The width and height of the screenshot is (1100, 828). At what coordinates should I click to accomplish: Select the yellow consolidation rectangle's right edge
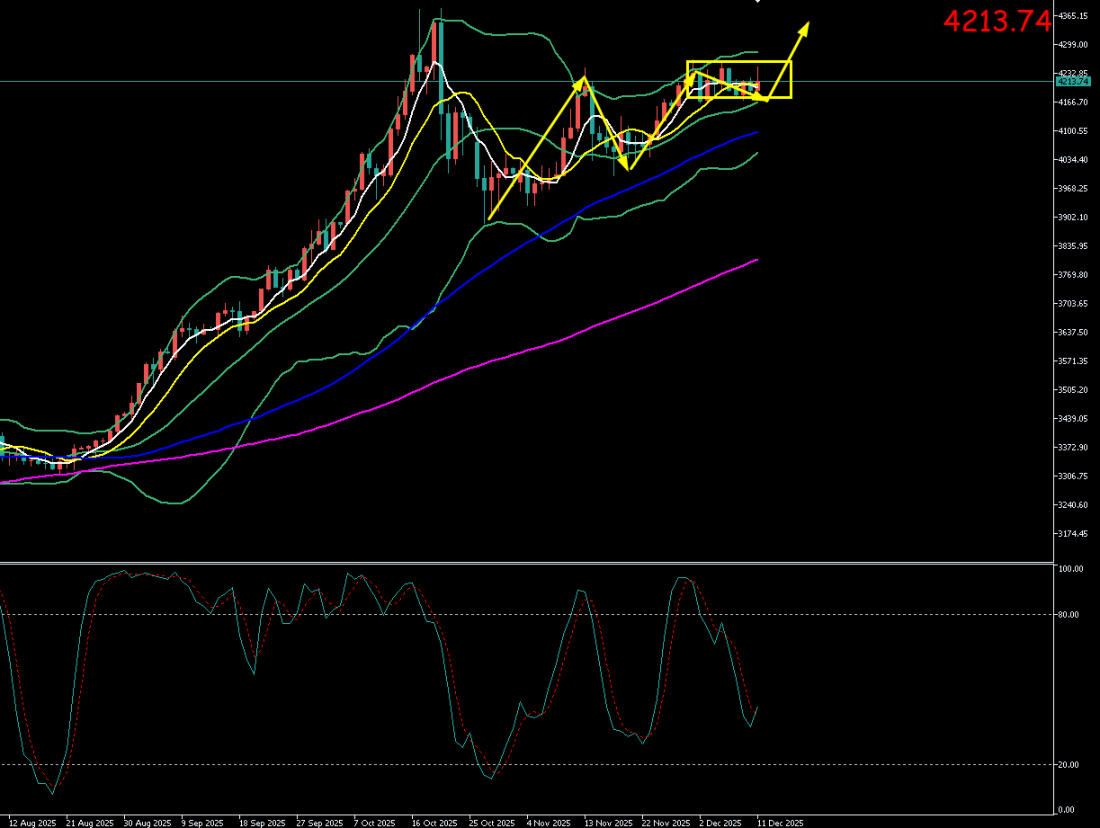[x=791, y=80]
